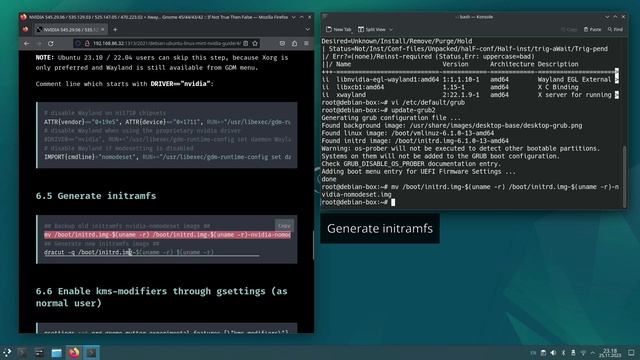Expand the Split View dropdown arrow
Screen dimensions: 640x360
(x=391, y=29)
